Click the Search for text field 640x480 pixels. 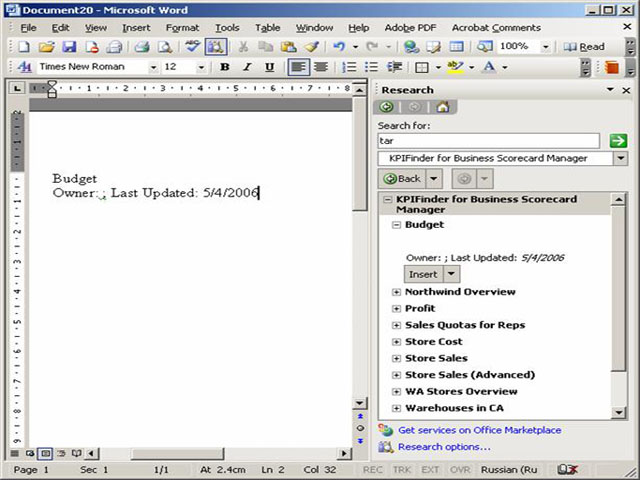click(489, 141)
